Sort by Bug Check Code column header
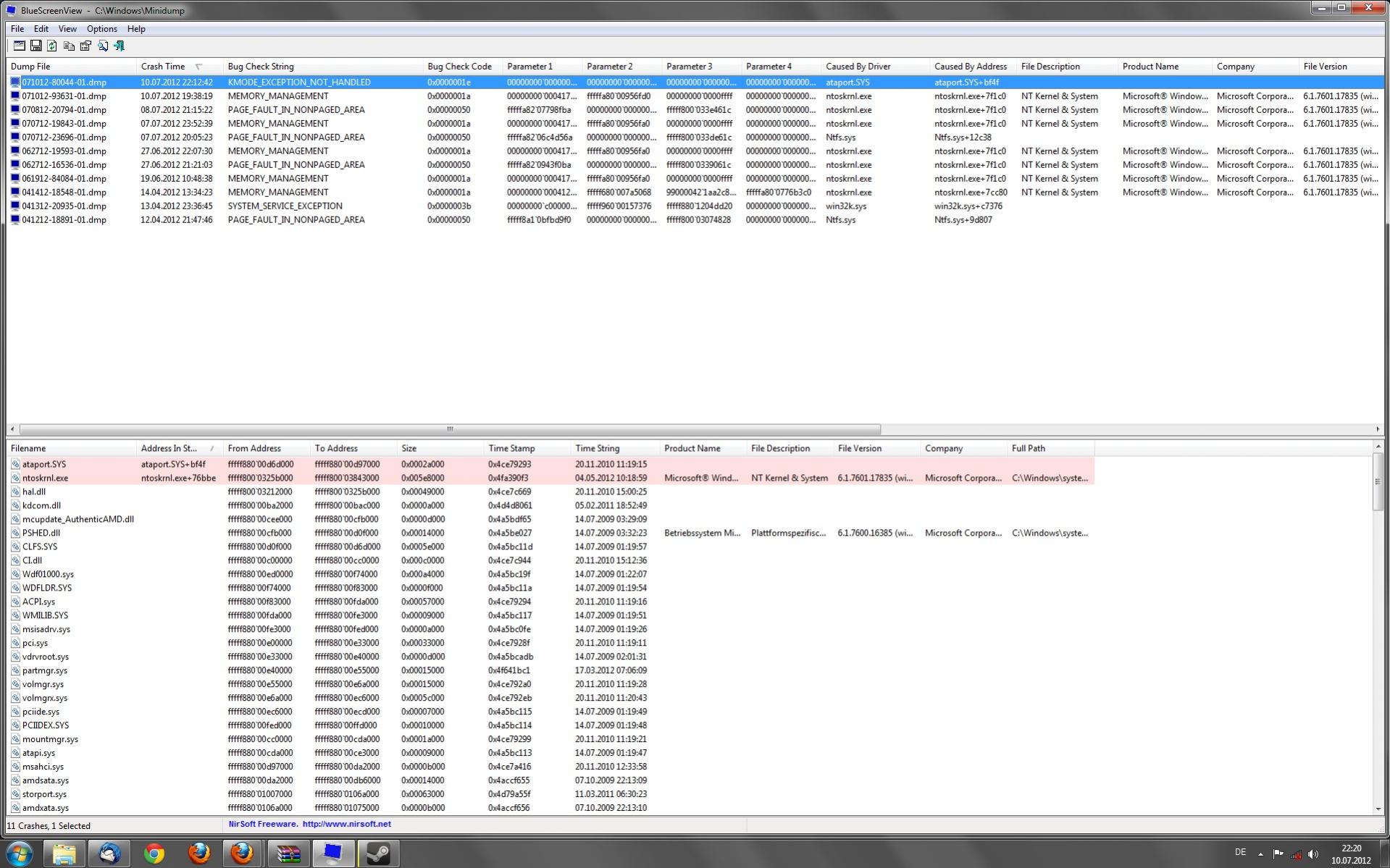Screen dimensions: 1390x868 463,67
